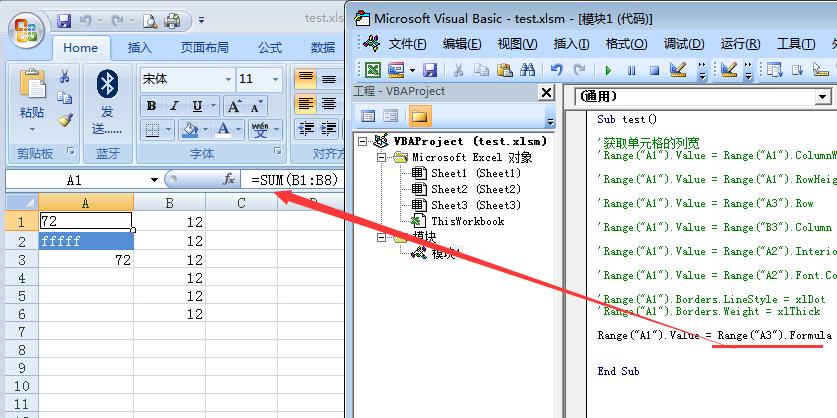The height and width of the screenshot is (418, 837).
Task: Open the 剪贴板 group dialog launcher
Action: click(x=70, y=152)
